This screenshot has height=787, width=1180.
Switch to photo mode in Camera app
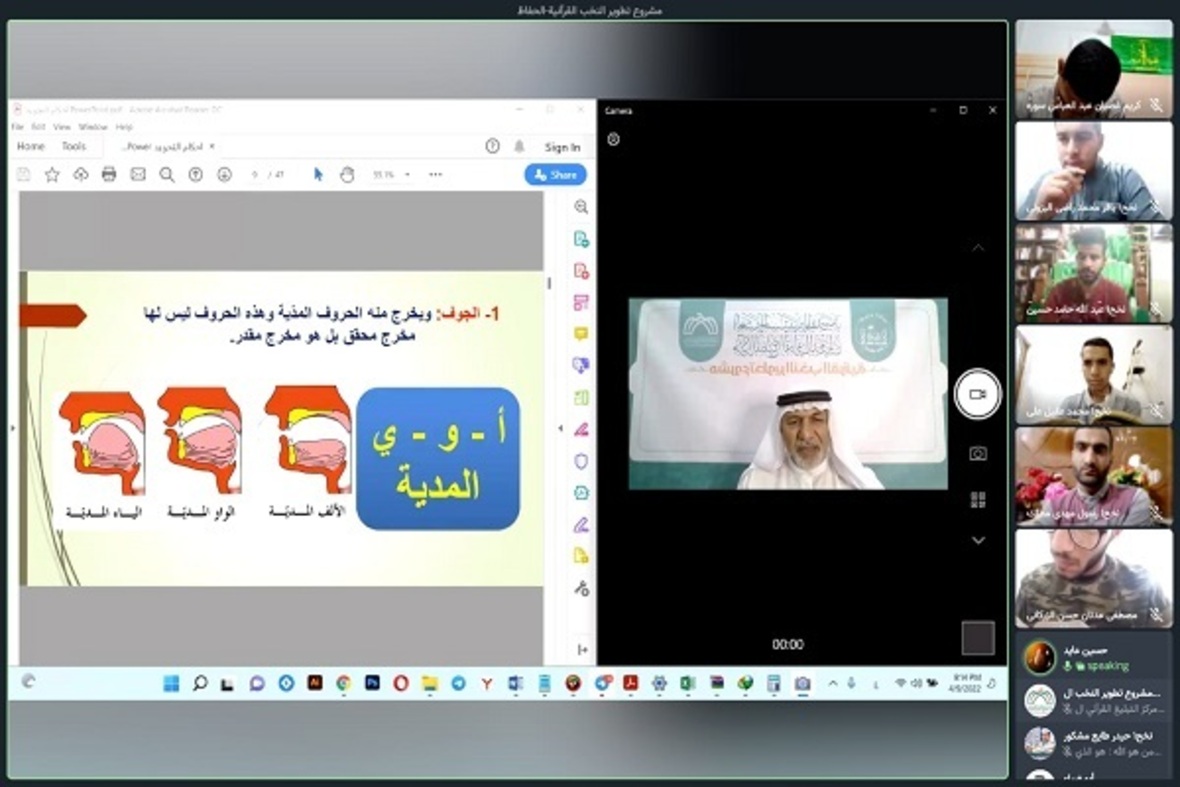pyautogui.click(x=978, y=454)
